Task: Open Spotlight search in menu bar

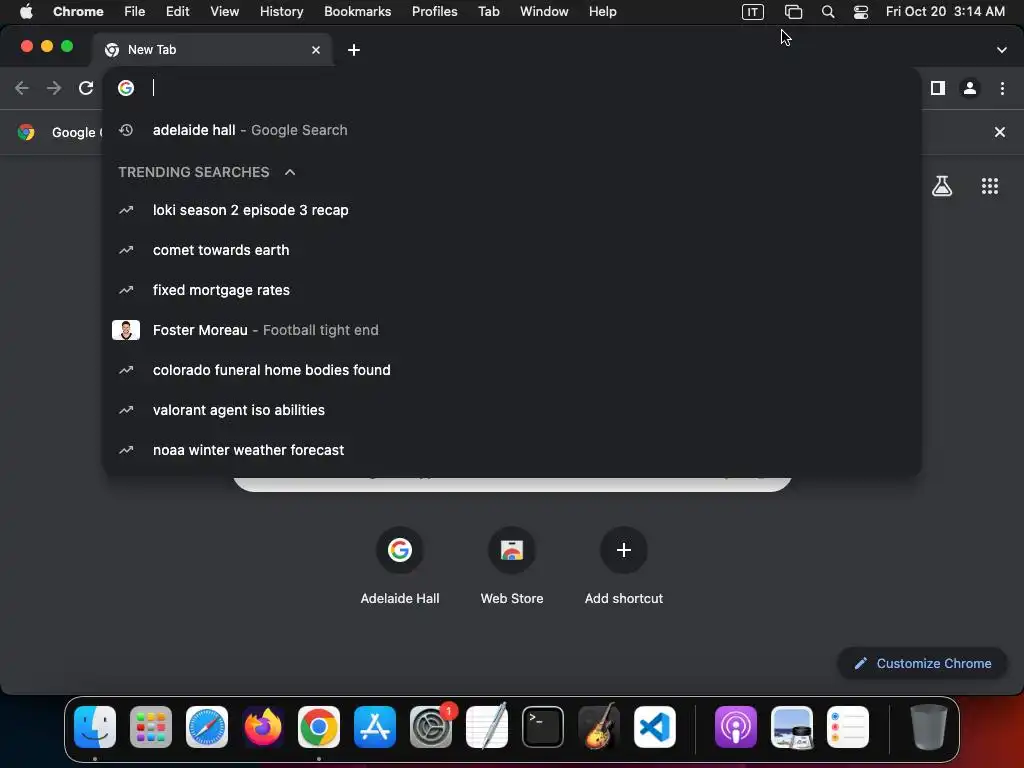Action: click(827, 12)
